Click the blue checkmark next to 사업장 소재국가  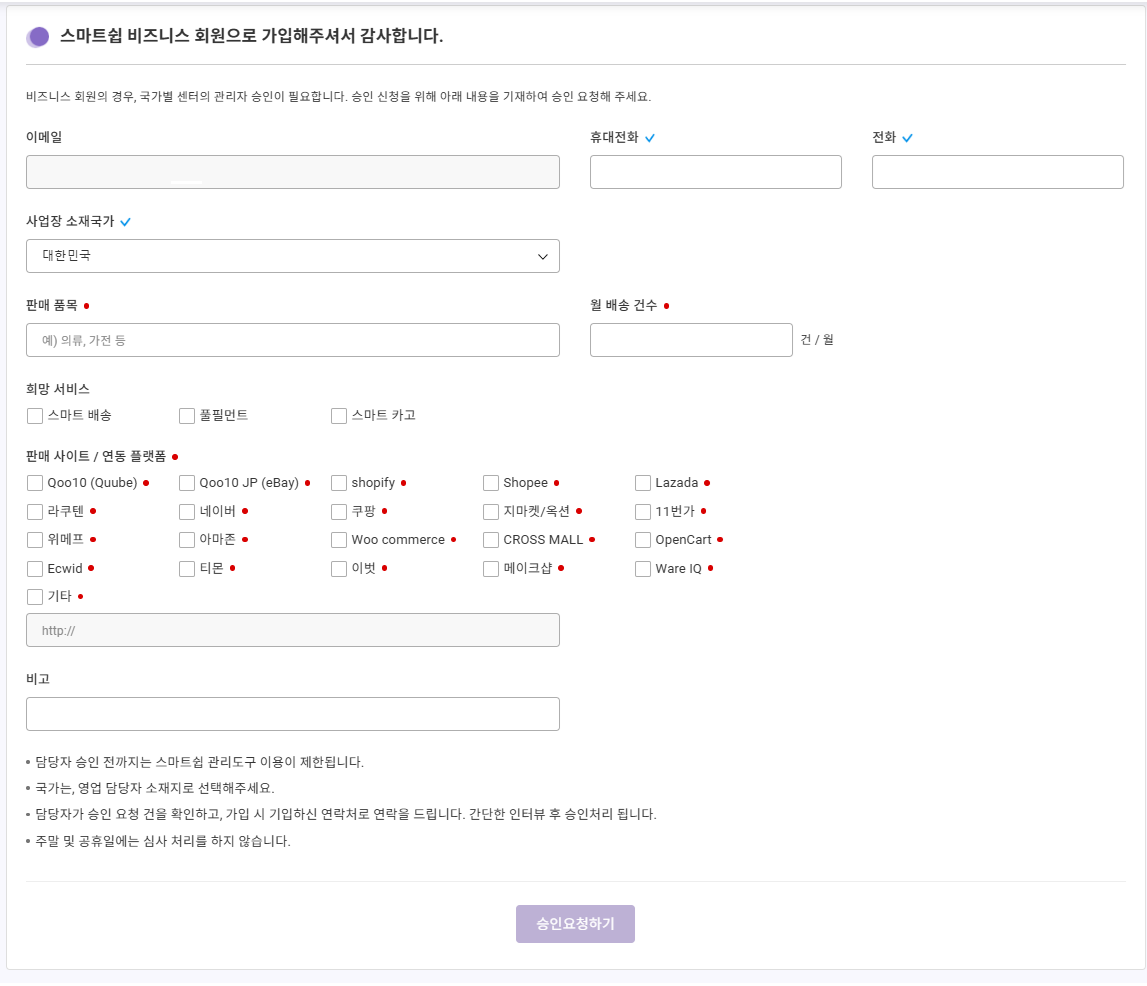[x=125, y=222]
